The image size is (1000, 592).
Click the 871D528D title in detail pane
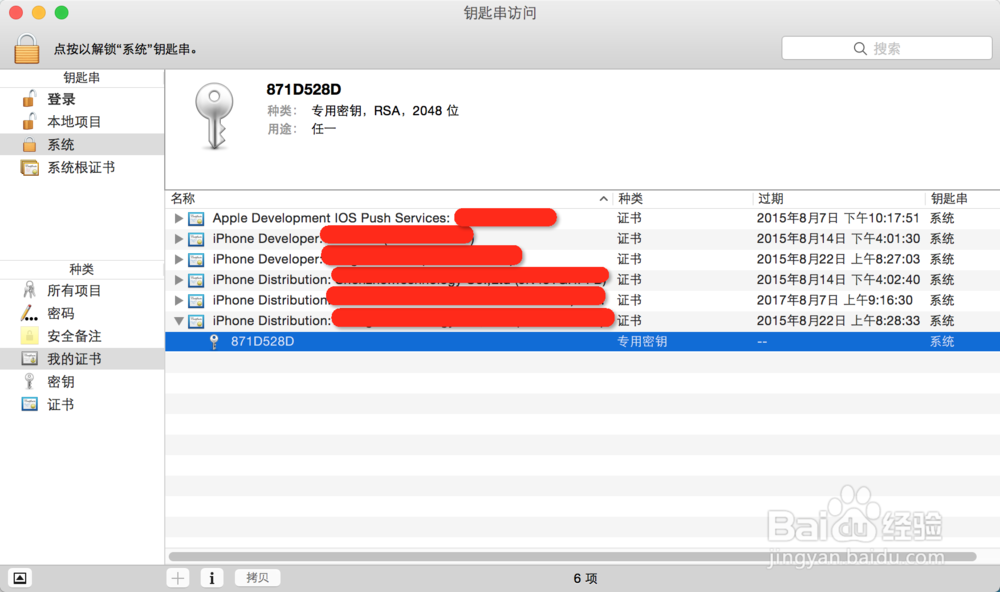tap(304, 89)
